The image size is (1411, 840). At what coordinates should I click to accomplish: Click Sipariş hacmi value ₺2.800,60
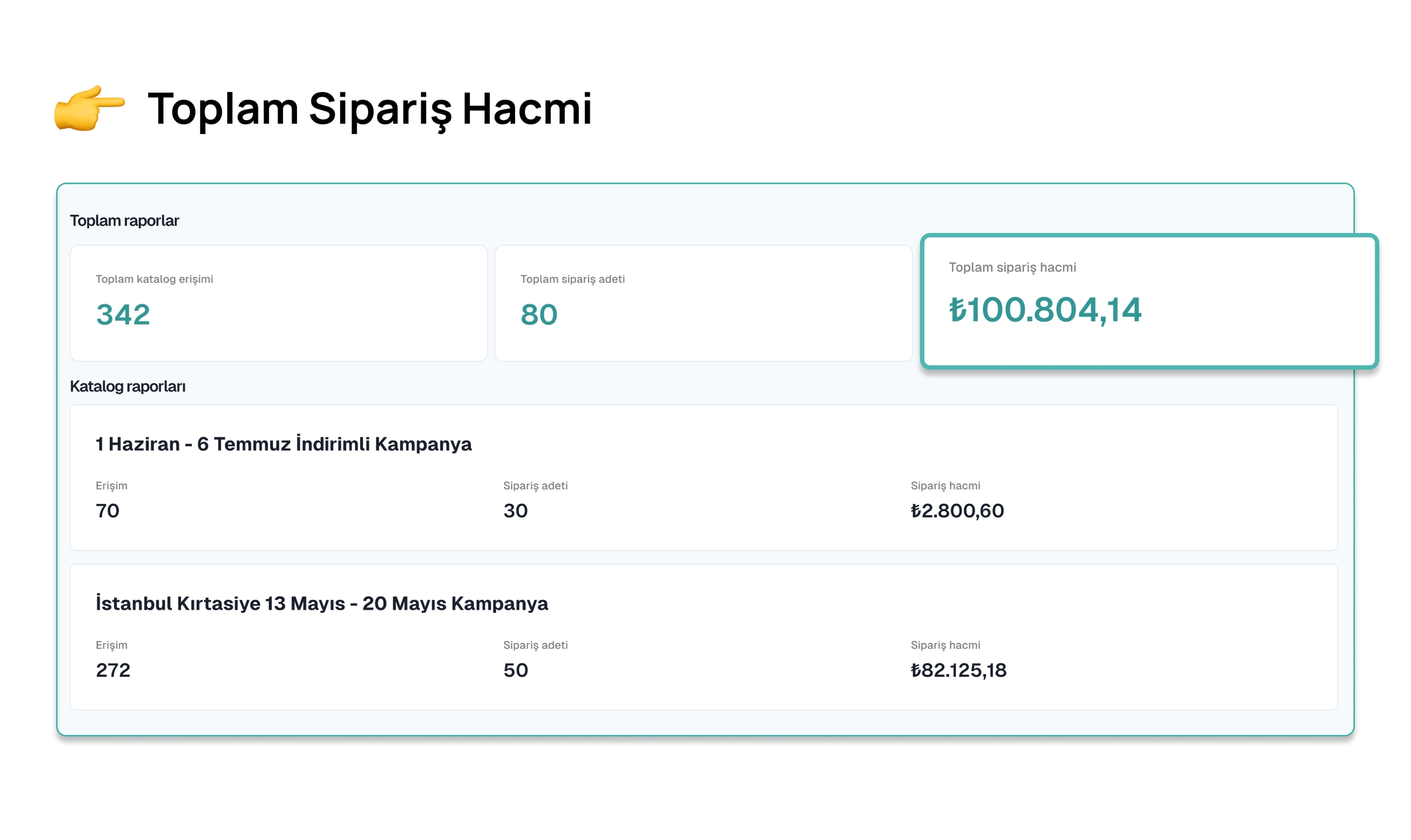click(957, 511)
